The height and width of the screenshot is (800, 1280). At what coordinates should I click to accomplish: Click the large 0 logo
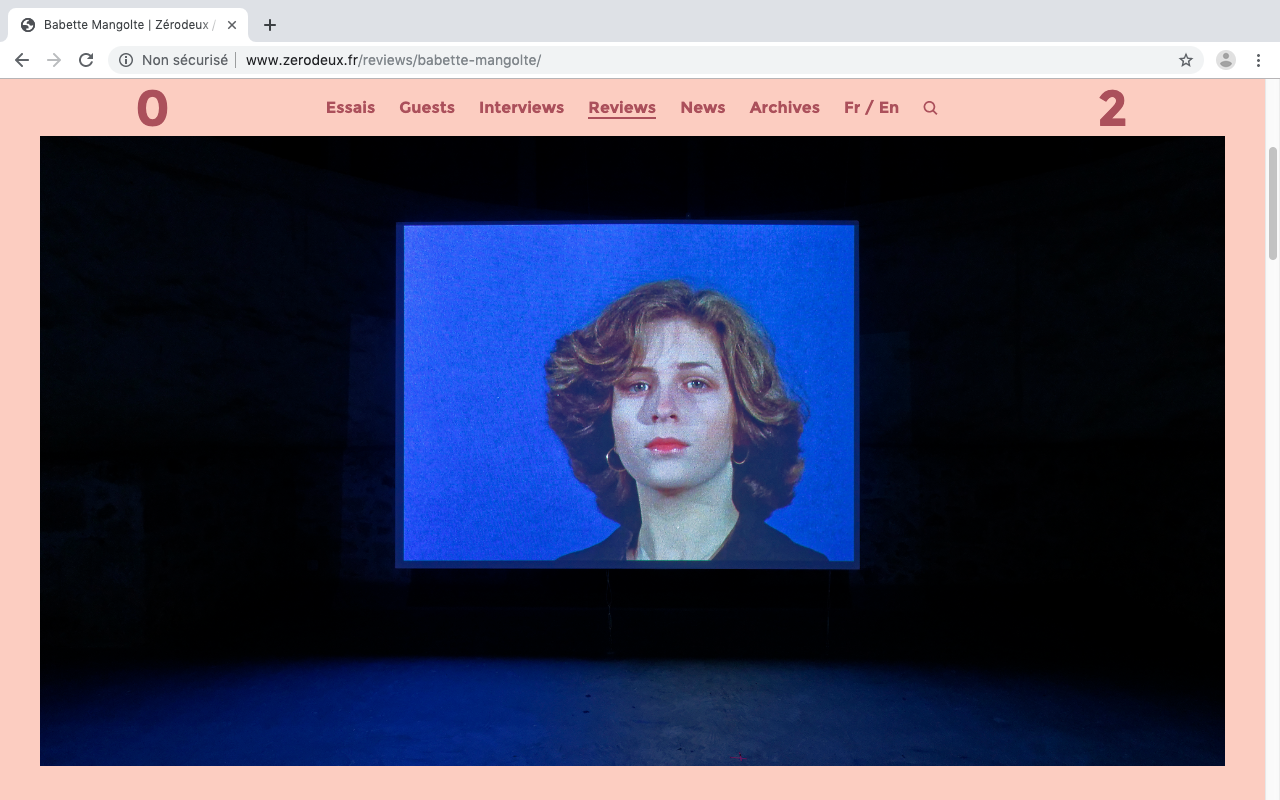[x=152, y=108]
